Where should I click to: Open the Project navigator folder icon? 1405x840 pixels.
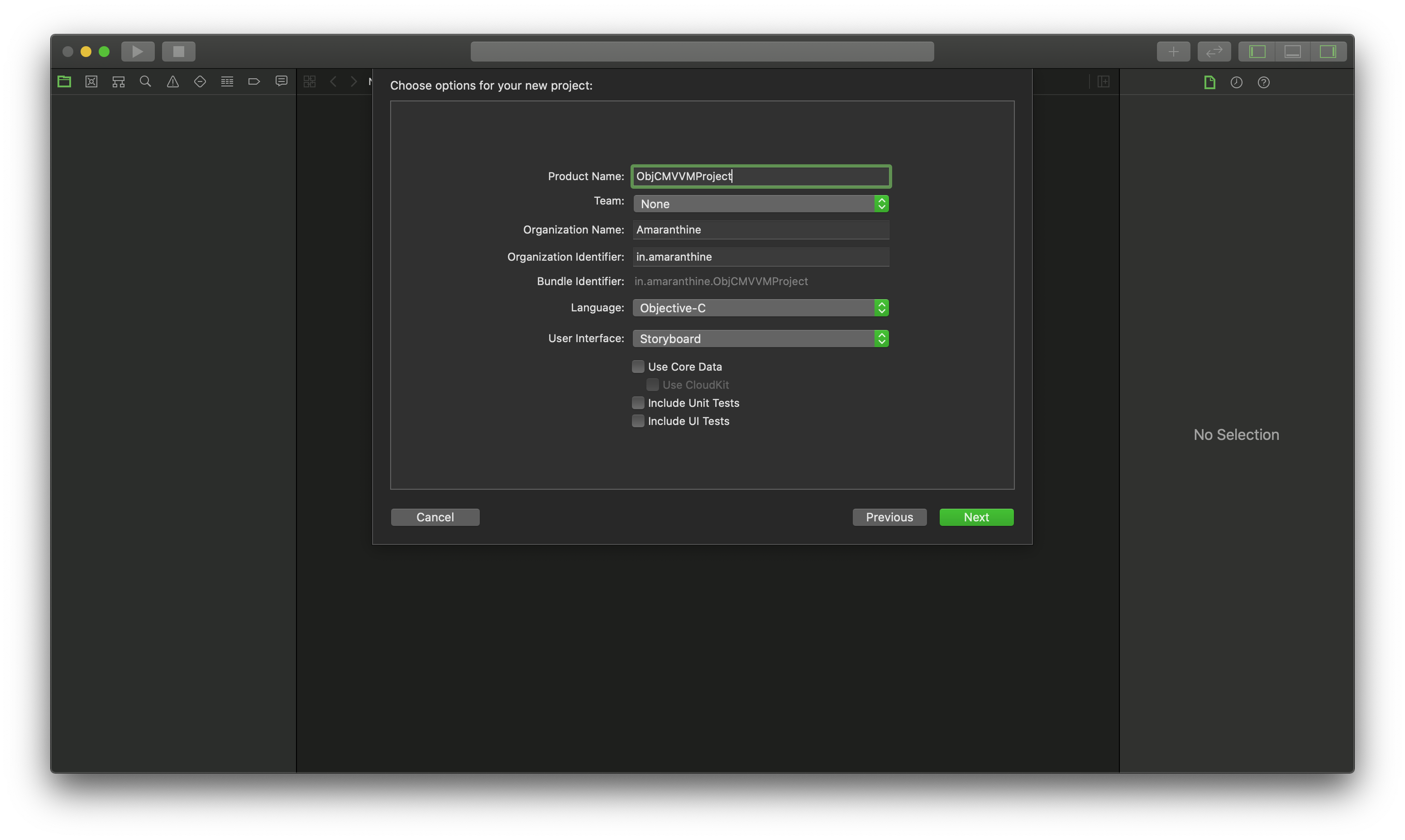click(x=64, y=81)
